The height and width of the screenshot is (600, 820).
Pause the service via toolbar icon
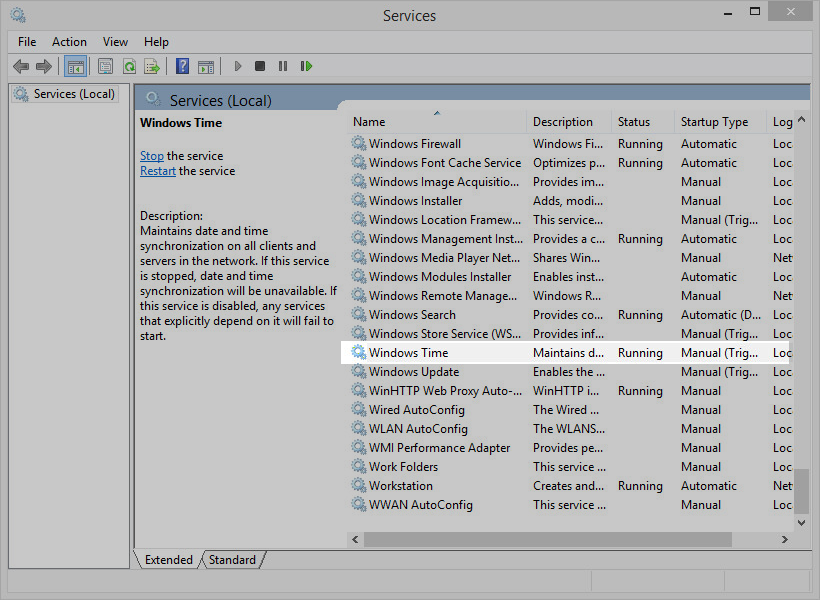[283, 66]
